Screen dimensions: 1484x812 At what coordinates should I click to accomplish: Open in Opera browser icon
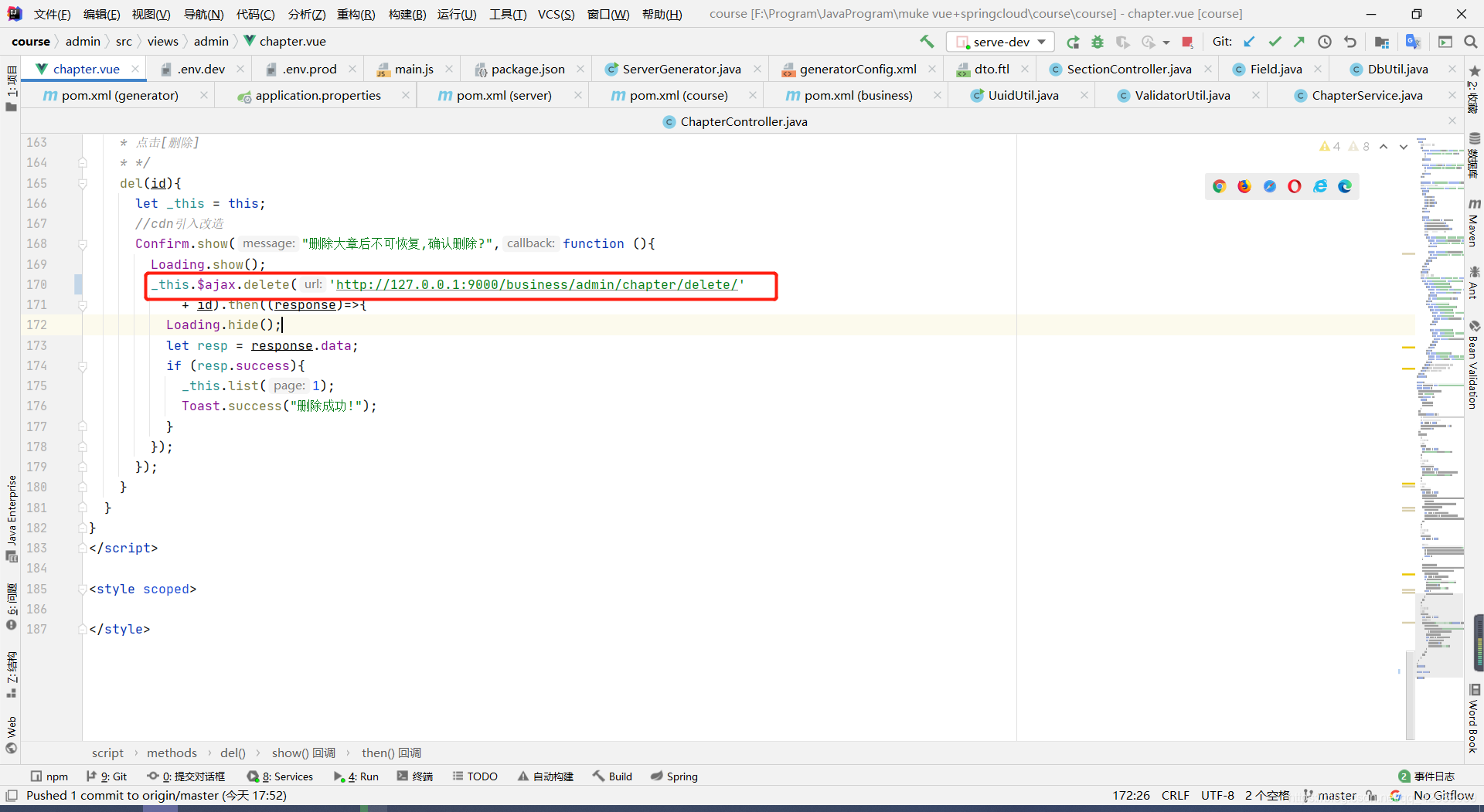point(1295,186)
